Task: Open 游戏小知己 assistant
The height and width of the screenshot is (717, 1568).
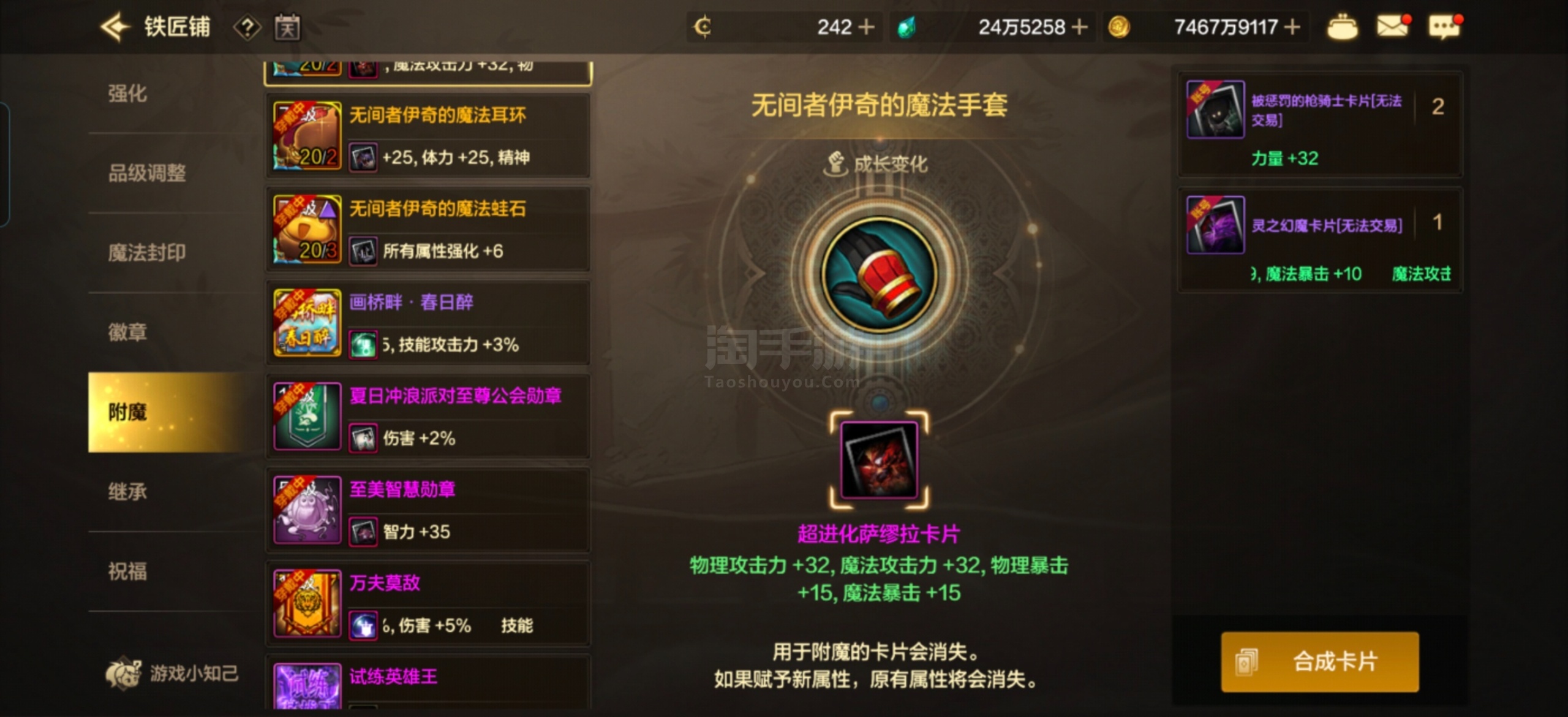Action: [172, 673]
